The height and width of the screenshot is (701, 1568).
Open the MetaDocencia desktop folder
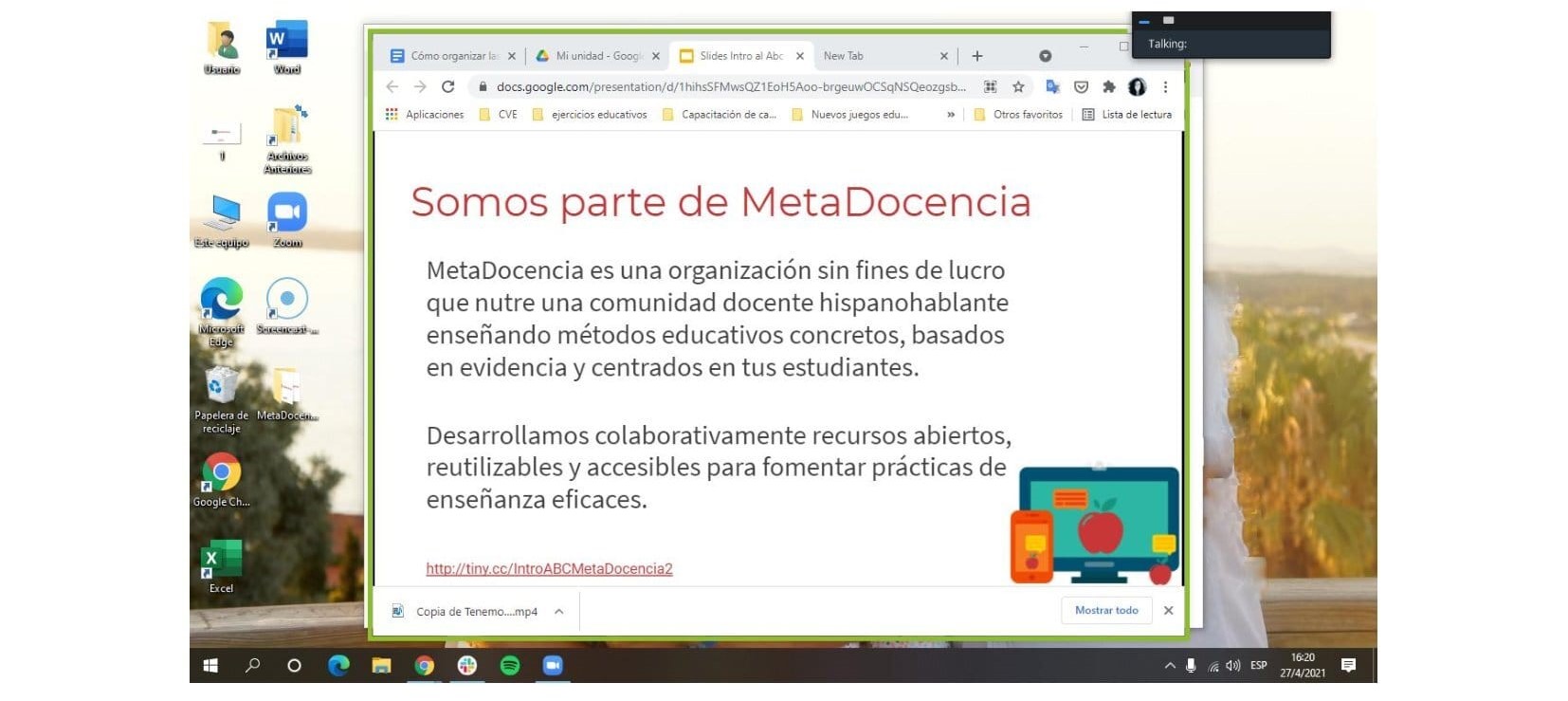(x=287, y=394)
